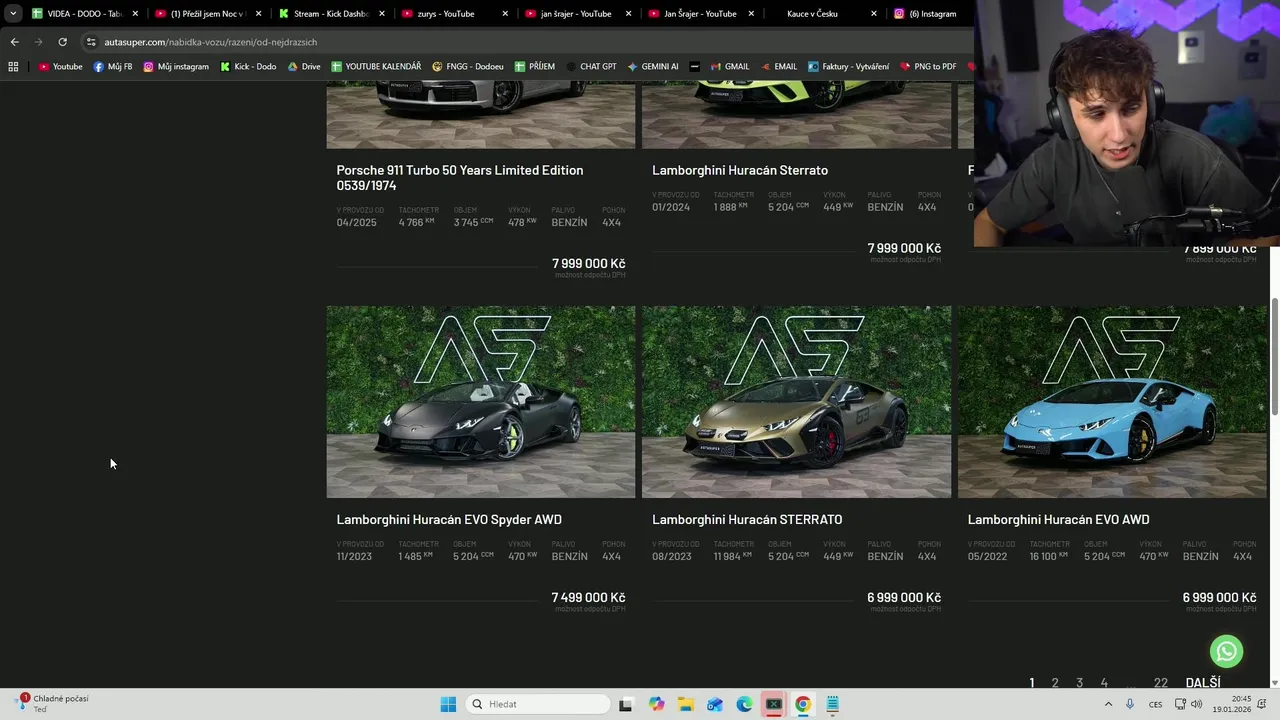1280x720 pixels.
Task: Open the weather widget Chladné počasí
Action: (54, 703)
